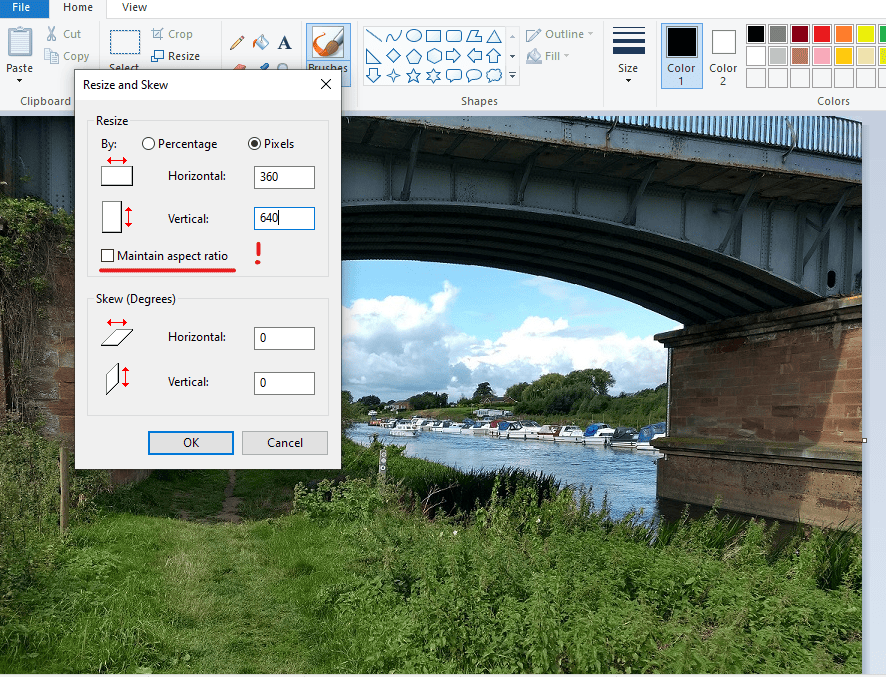
Task: Select the Pencil tool
Action: pos(237,42)
